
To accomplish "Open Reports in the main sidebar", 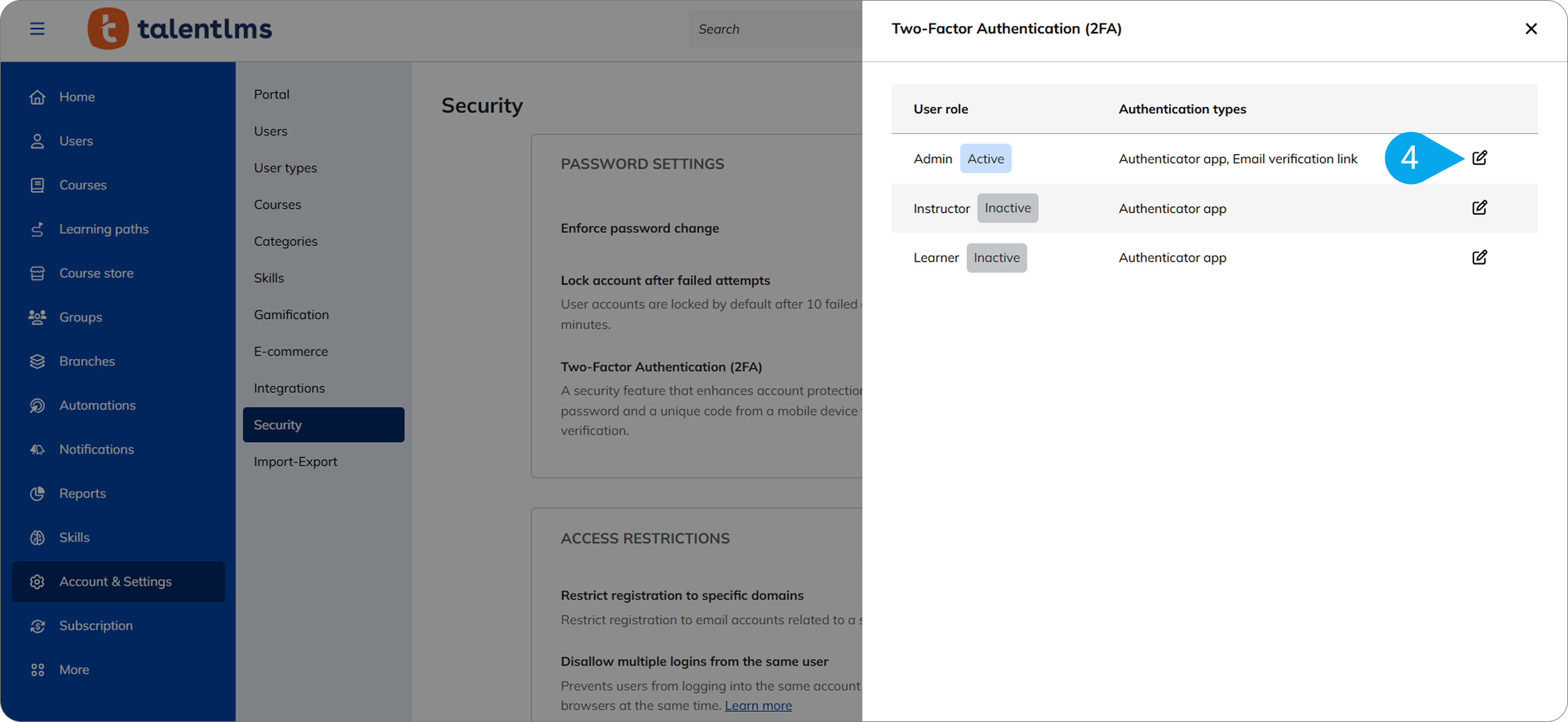I will point(82,493).
